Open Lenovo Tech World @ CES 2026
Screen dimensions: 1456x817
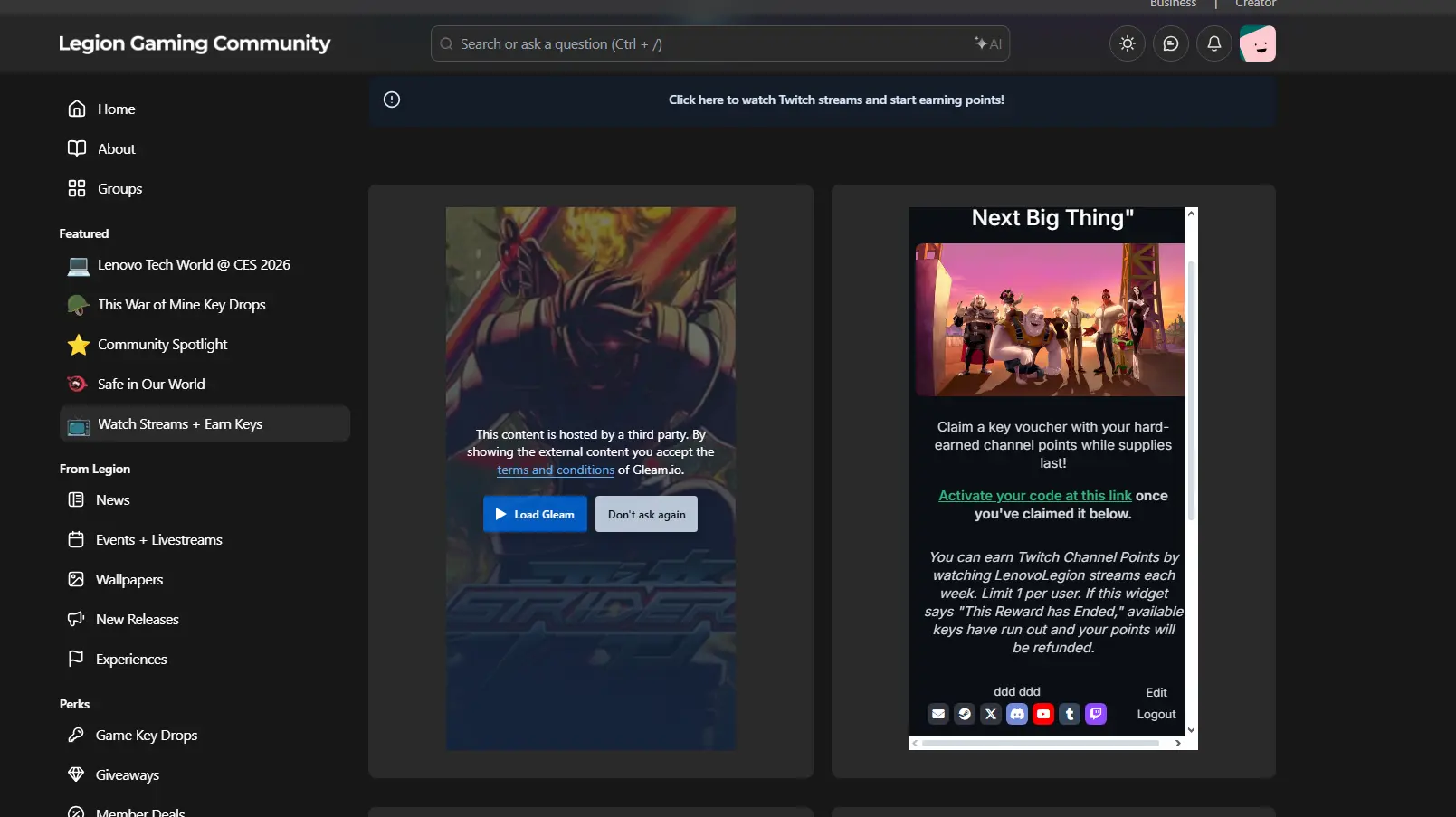pos(205,265)
